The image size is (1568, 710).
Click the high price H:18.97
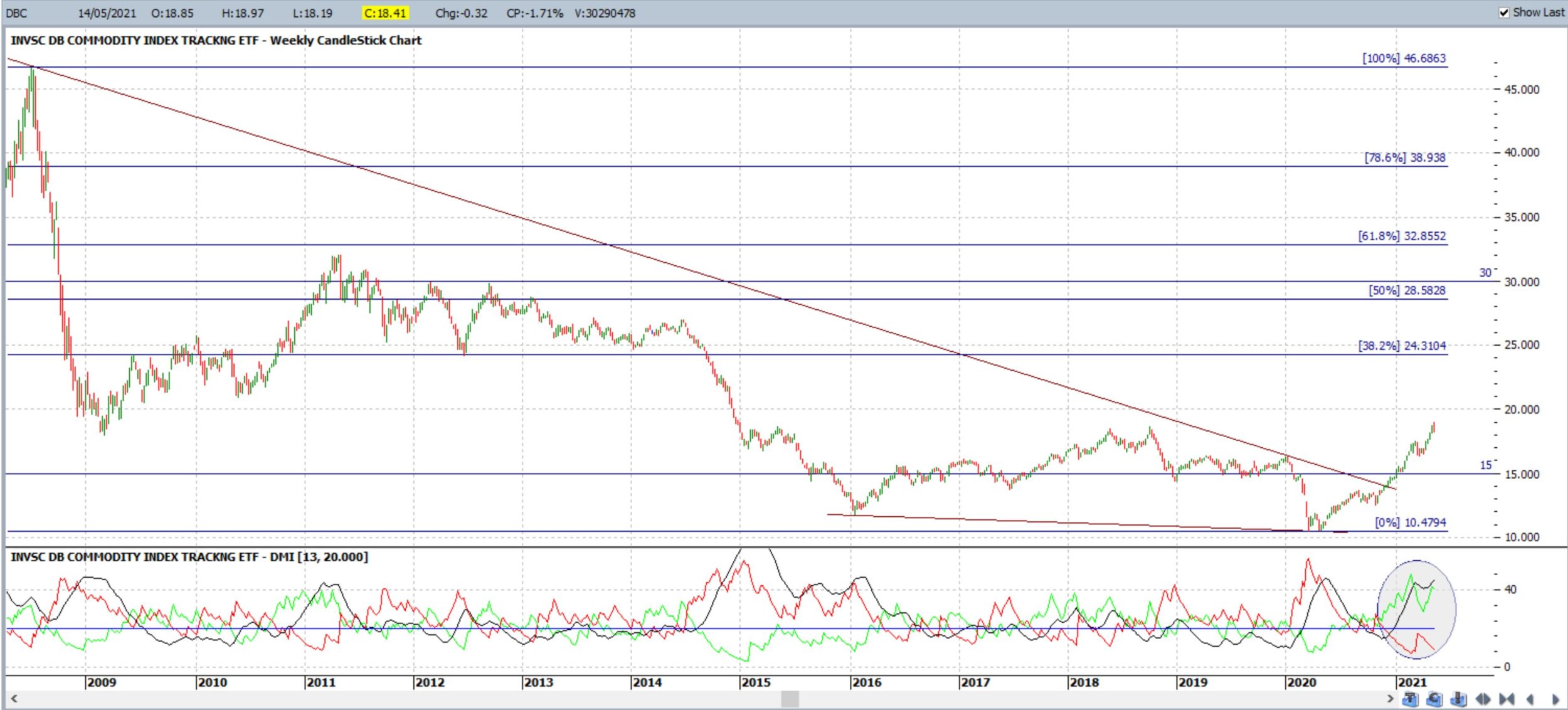pos(243,13)
